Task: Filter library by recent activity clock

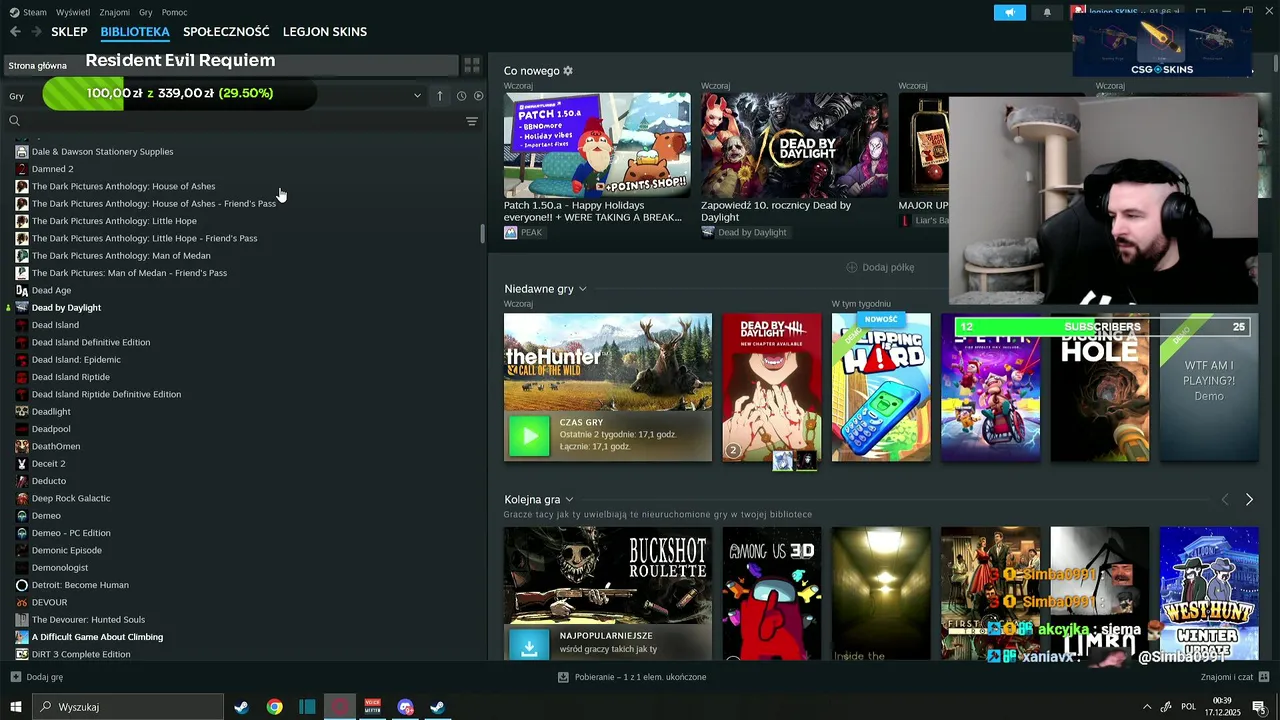Action: pos(461,96)
